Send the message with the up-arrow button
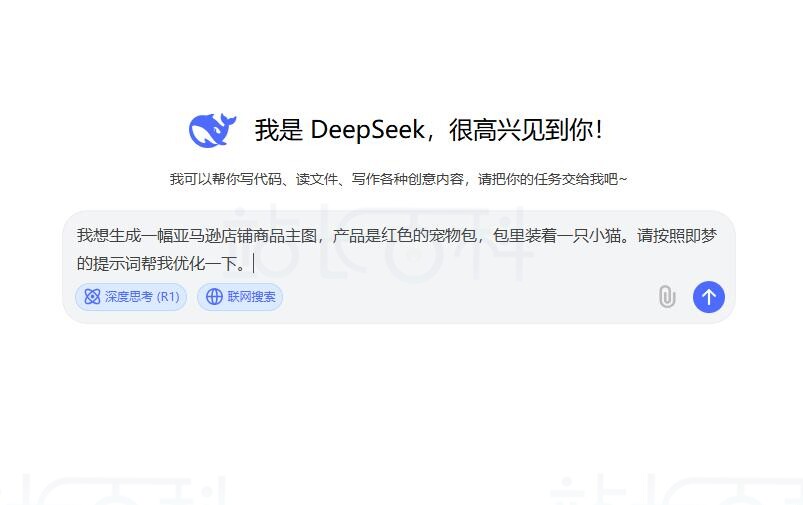 point(709,297)
